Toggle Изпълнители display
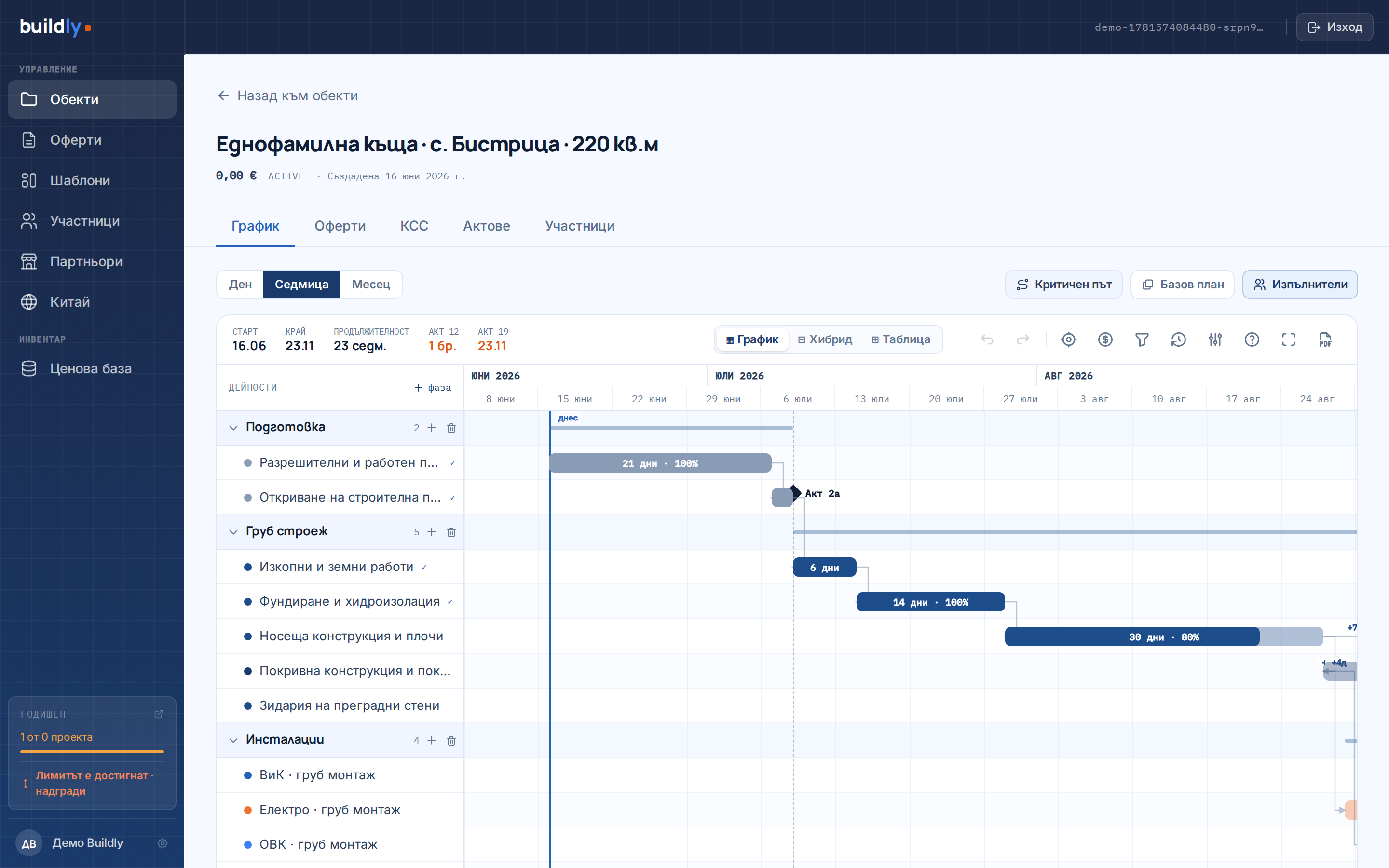Image resolution: width=1389 pixels, height=868 pixels. point(1300,285)
